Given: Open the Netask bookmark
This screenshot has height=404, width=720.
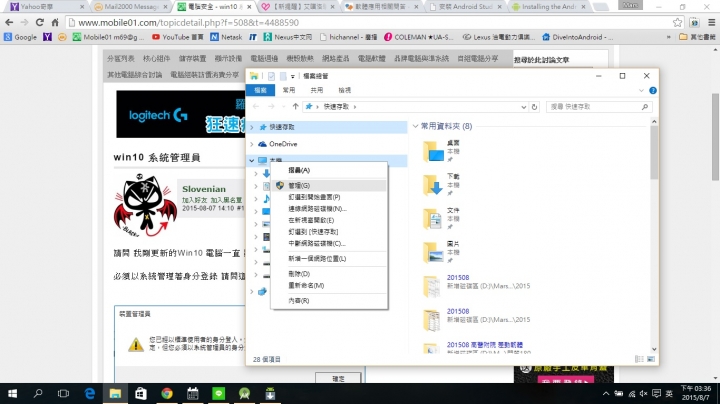Looking at the screenshot, I should click(226, 37).
